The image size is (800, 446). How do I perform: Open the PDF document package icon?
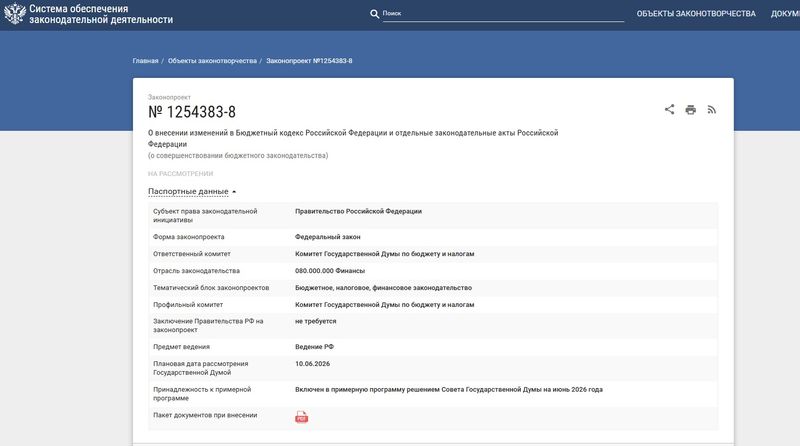click(x=302, y=417)
